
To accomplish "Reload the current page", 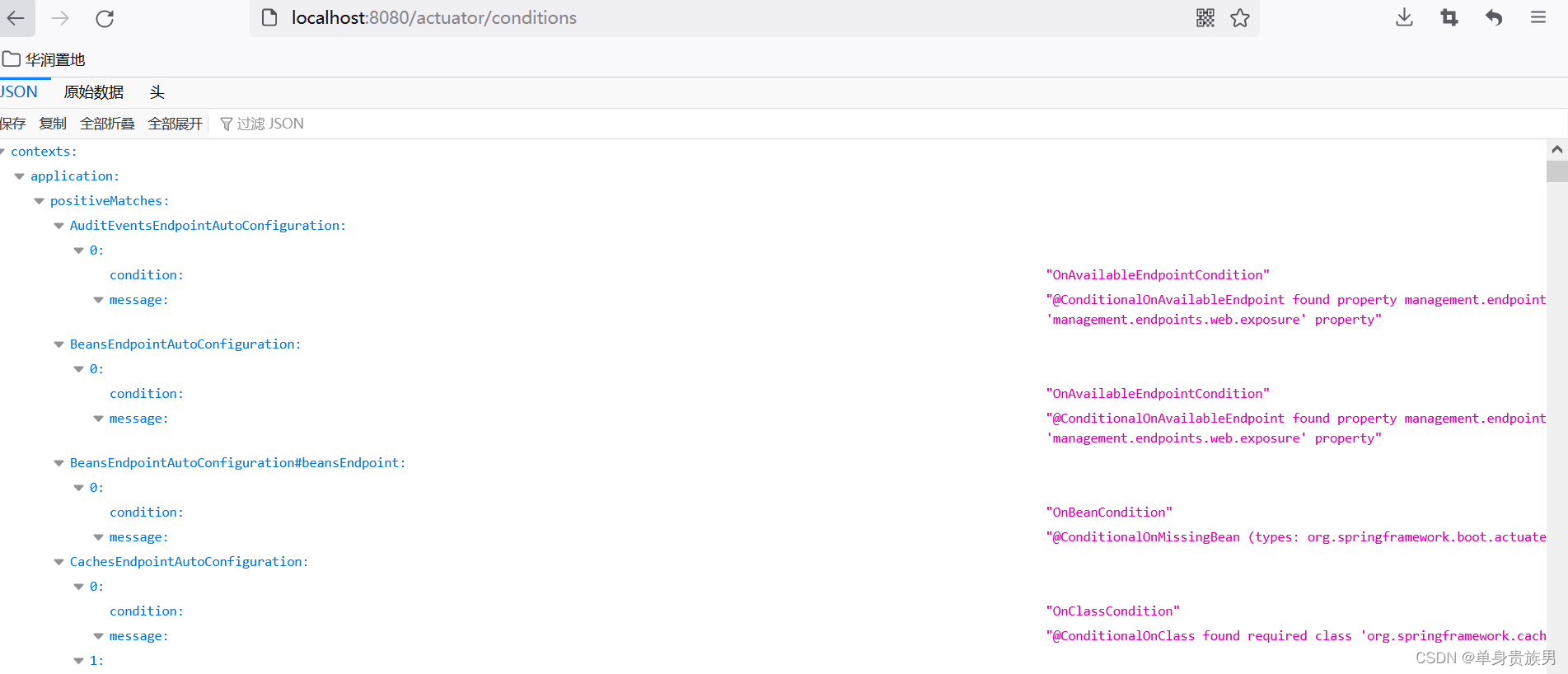I will (x=105, y=18).
